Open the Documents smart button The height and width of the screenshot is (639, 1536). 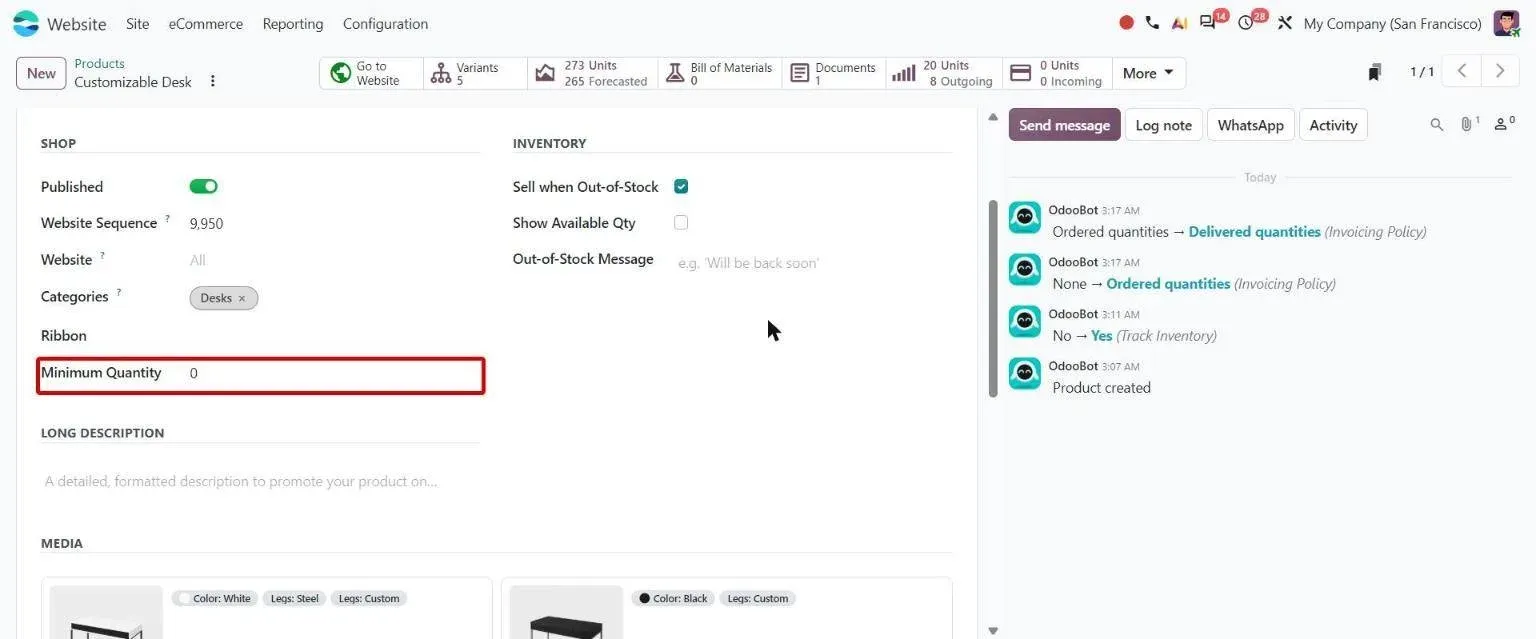[x=834, y=73]
